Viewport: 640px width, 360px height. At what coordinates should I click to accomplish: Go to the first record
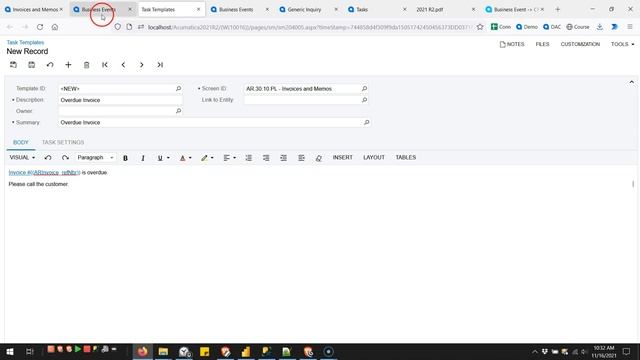105,65
